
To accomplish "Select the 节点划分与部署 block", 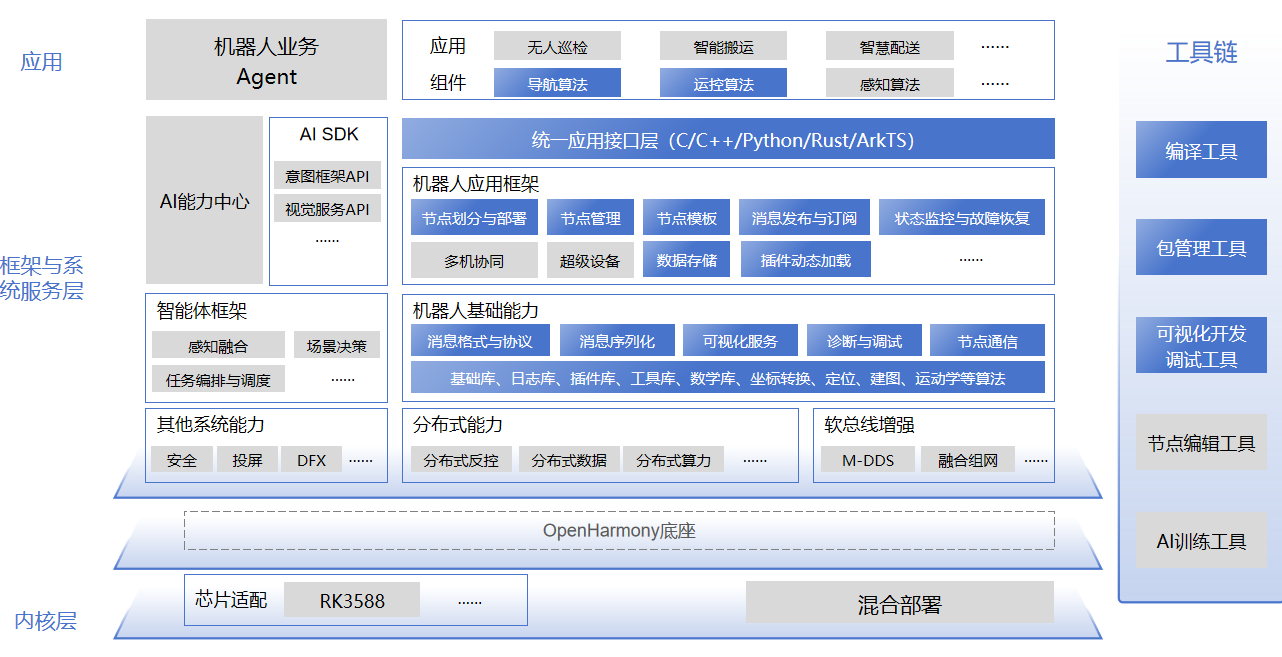I will point(474,217).
